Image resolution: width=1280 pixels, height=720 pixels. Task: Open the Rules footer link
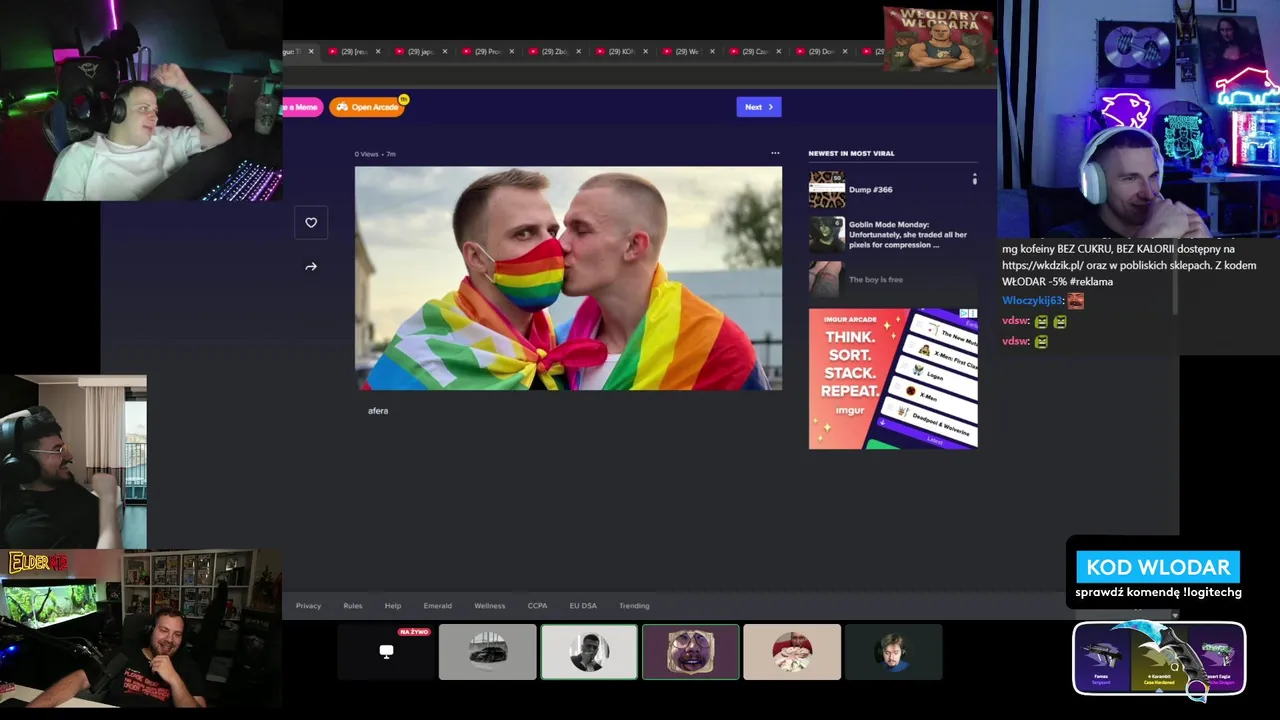[353, 606]
